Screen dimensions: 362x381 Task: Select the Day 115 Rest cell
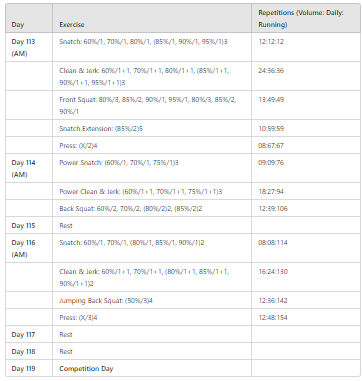[152, 225]
